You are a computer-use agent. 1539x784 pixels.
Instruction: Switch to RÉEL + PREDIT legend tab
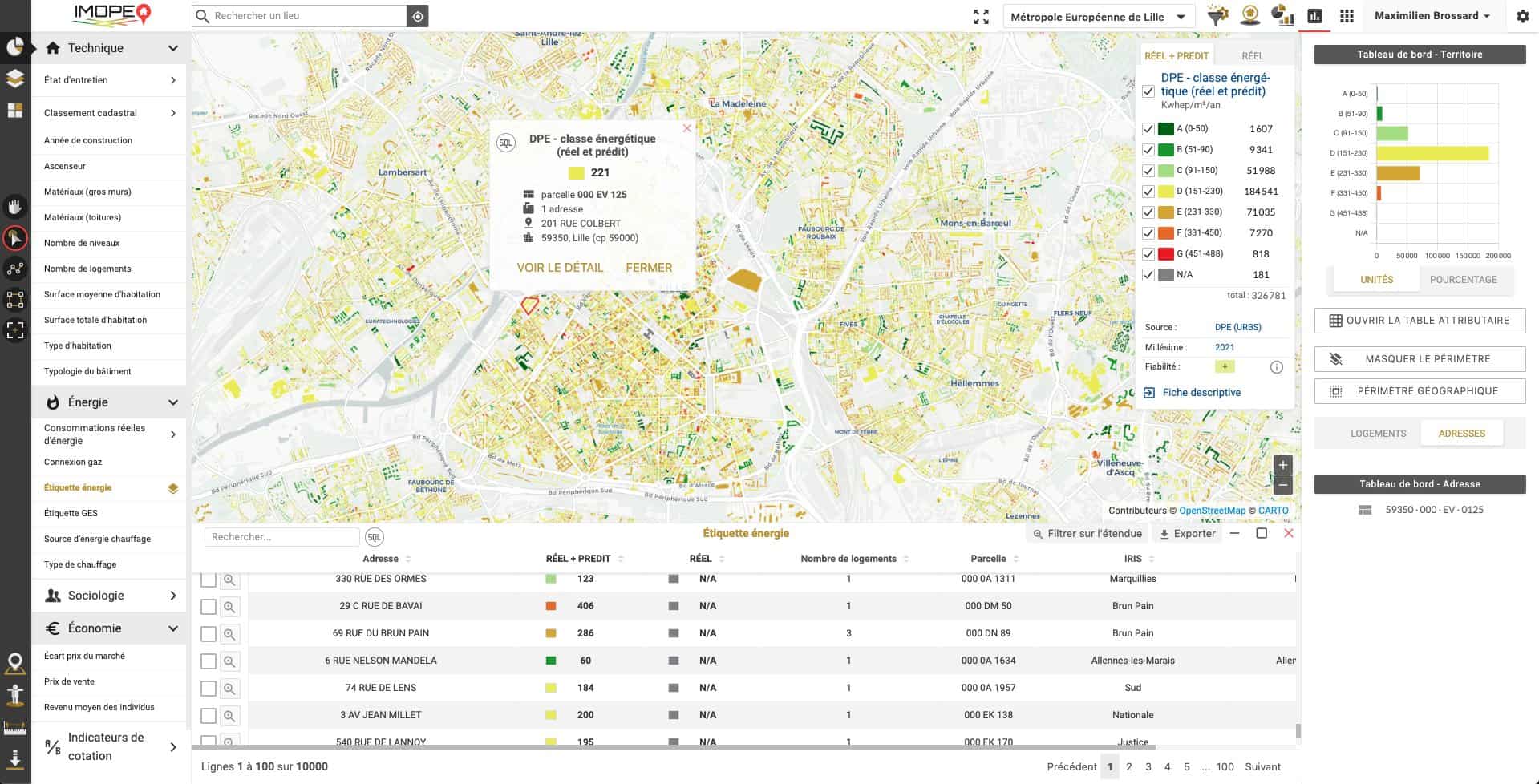pyautogui.click(x=1176, y=55)
